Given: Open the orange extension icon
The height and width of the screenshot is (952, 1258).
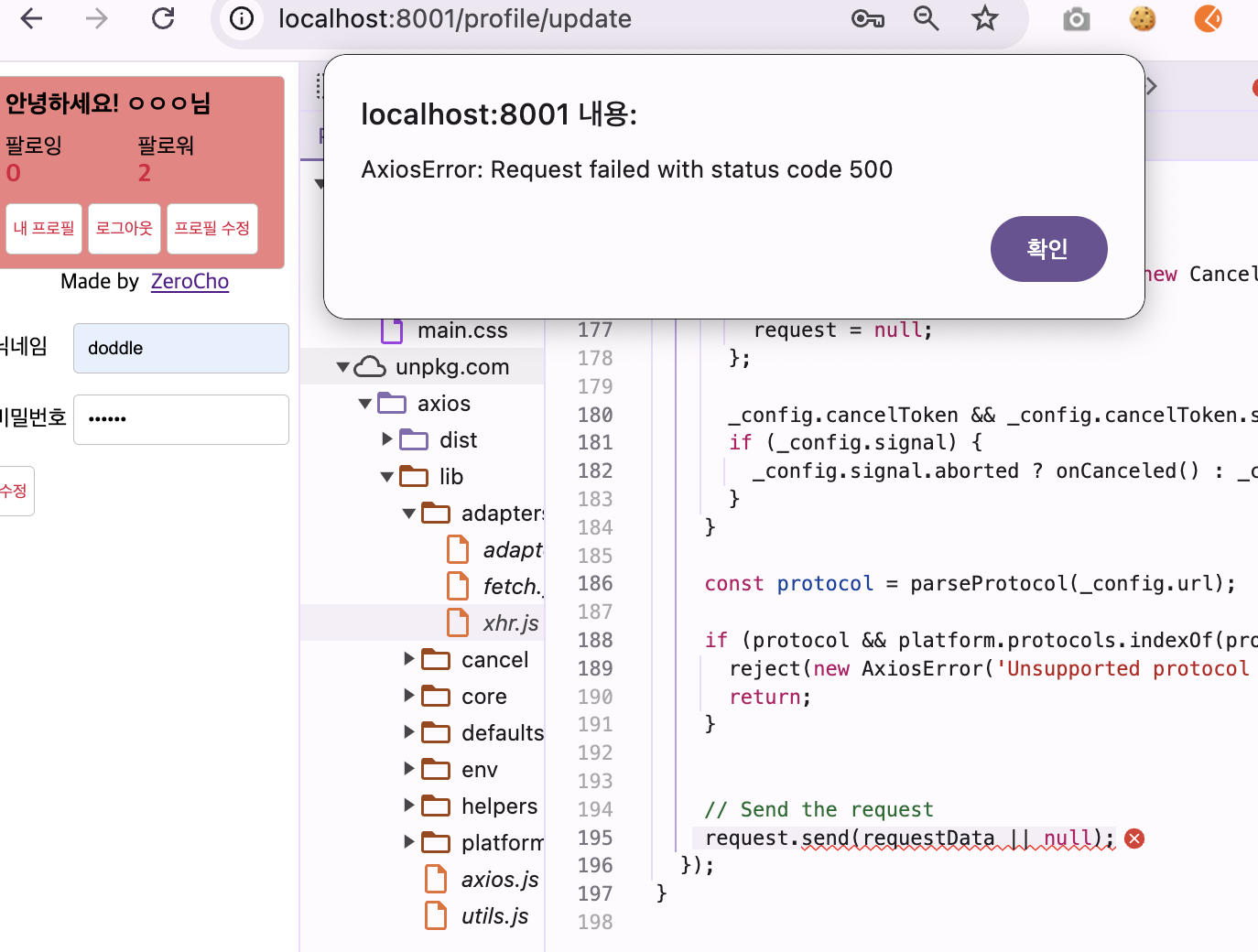Looking at the screenshot, I should (x=1209, y=18).
